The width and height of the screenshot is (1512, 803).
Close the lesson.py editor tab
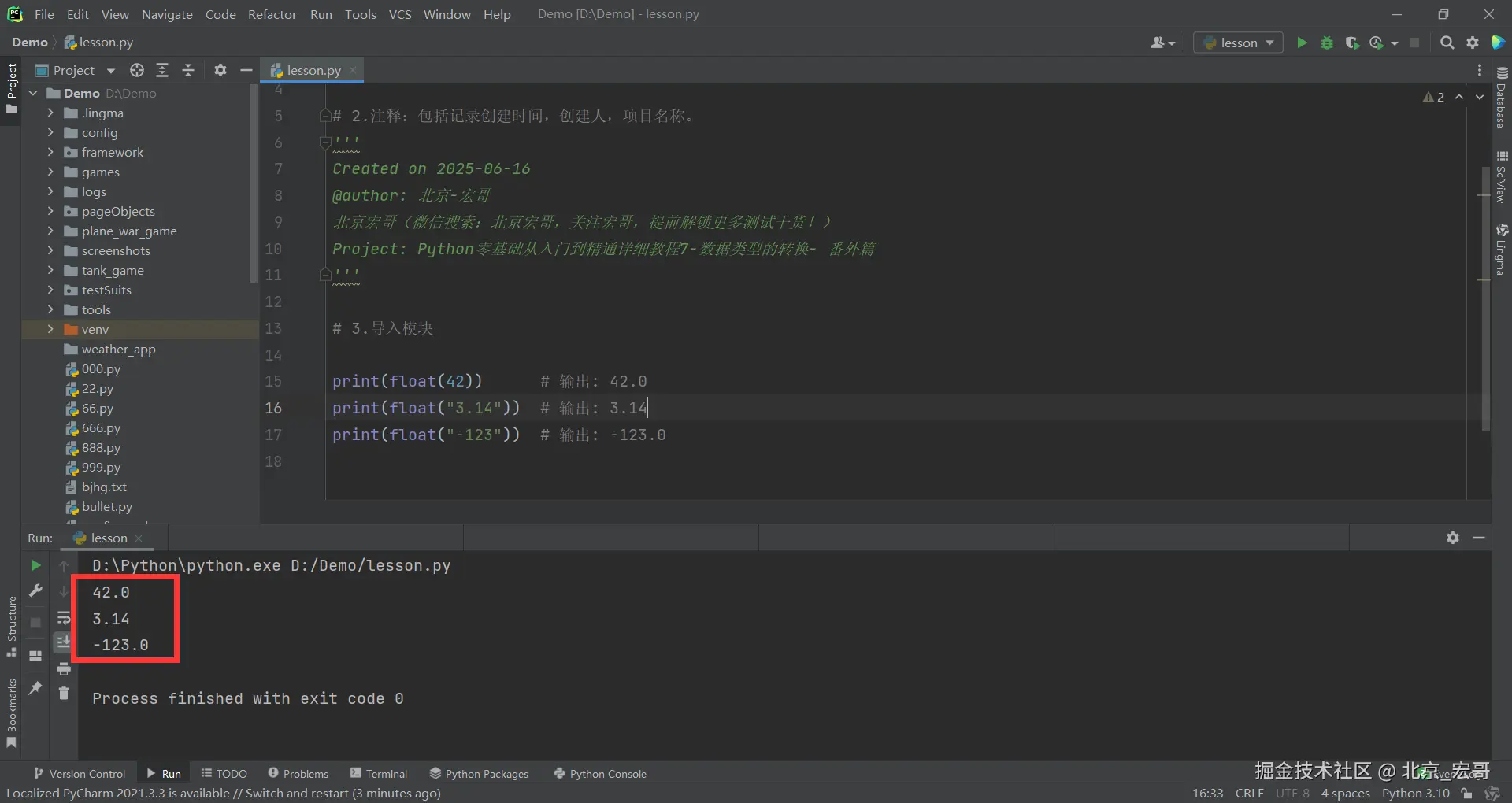click(353, 70)
